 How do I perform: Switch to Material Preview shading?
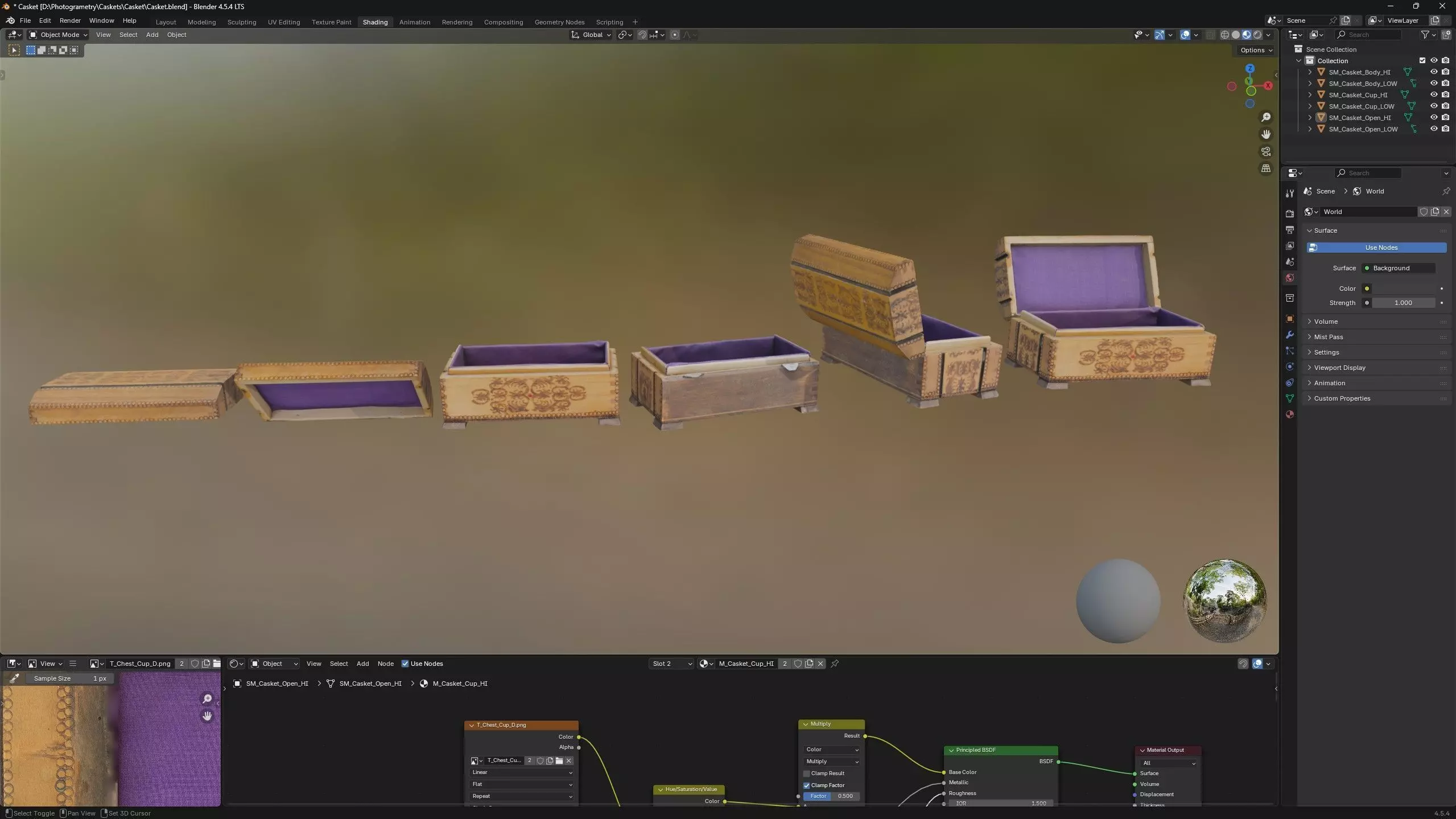tap(1247, 35)
